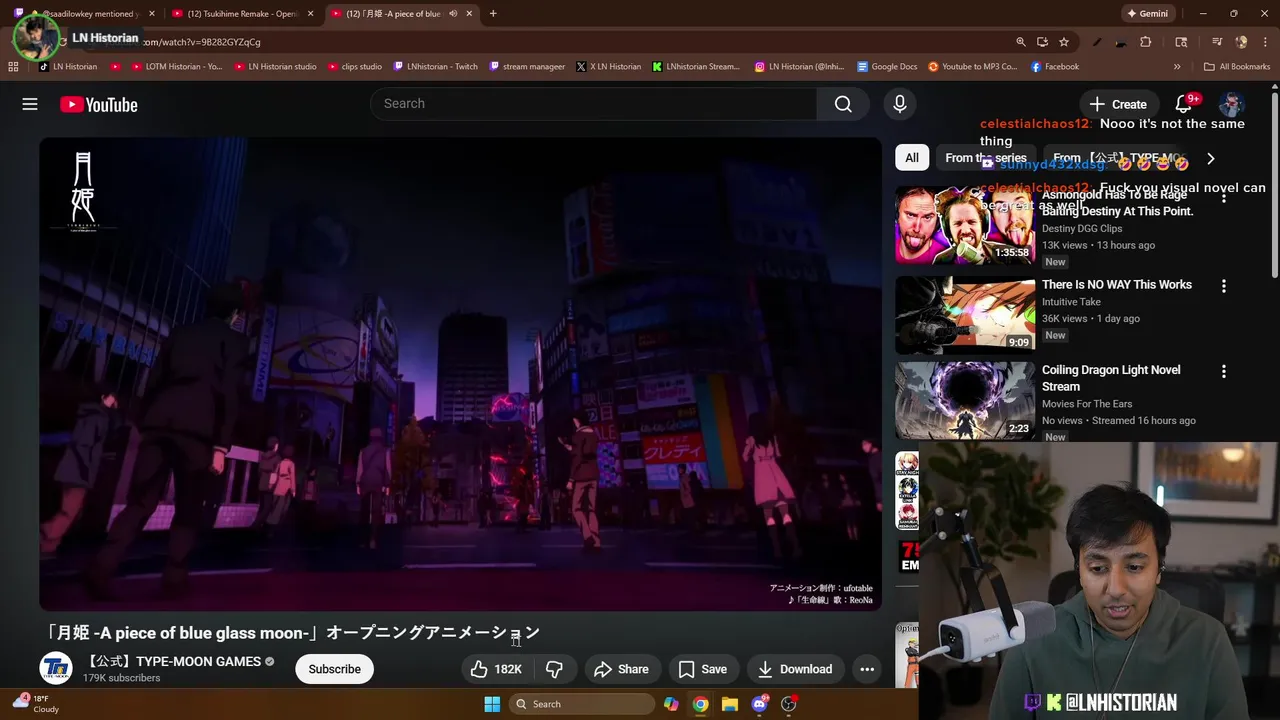Open 'There Is NO WAY This Works' title
This screenshot has width=1280, height=720.
1117,285
